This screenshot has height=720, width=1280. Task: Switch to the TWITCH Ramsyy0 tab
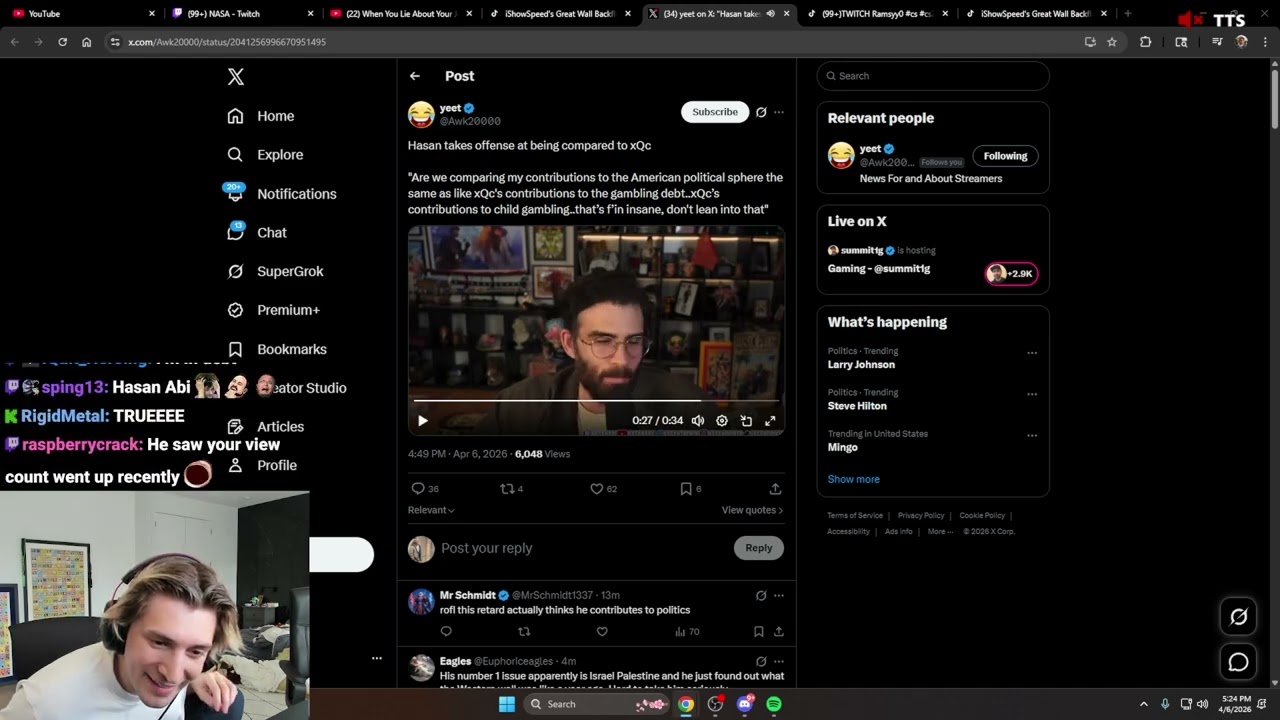876,14
